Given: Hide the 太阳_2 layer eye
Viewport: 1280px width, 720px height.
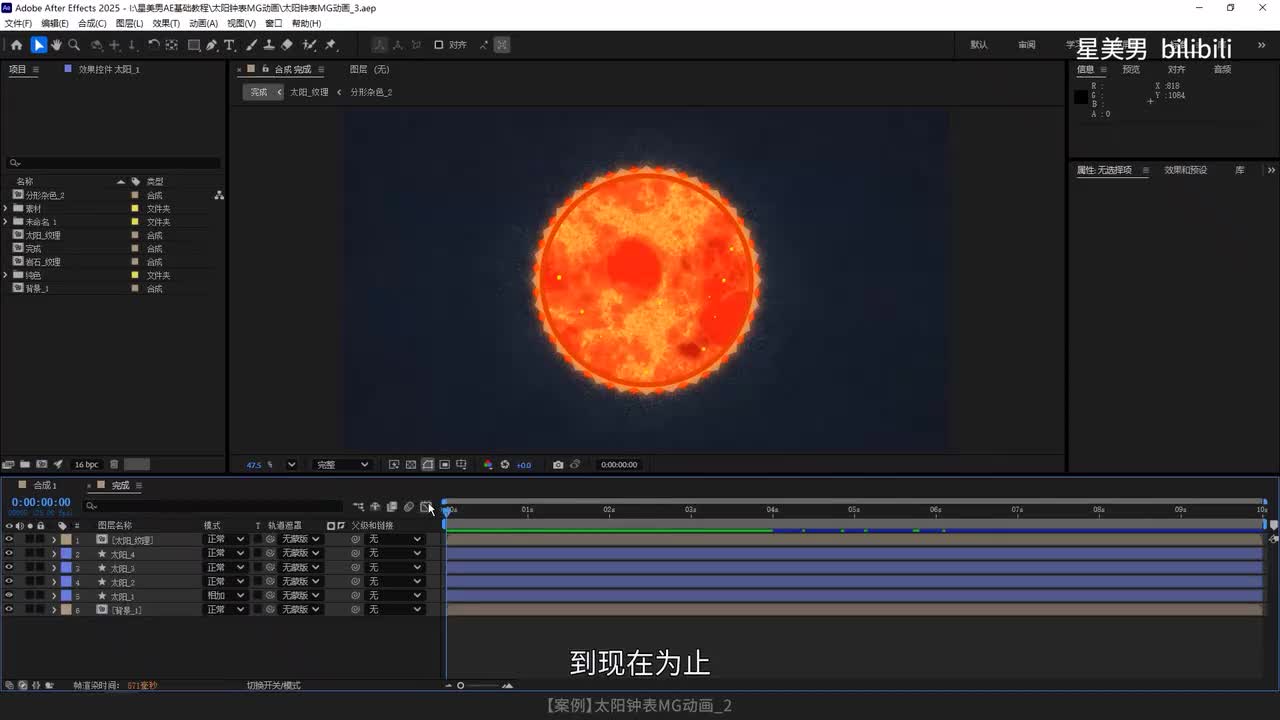Looking at the screenshot, I should (x=9, y=582).
